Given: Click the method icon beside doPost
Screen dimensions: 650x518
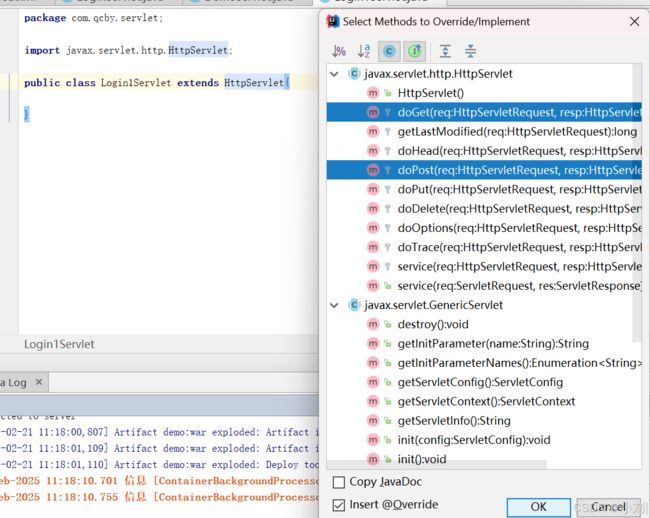Looking at the screenshot, I should (373, 170).
